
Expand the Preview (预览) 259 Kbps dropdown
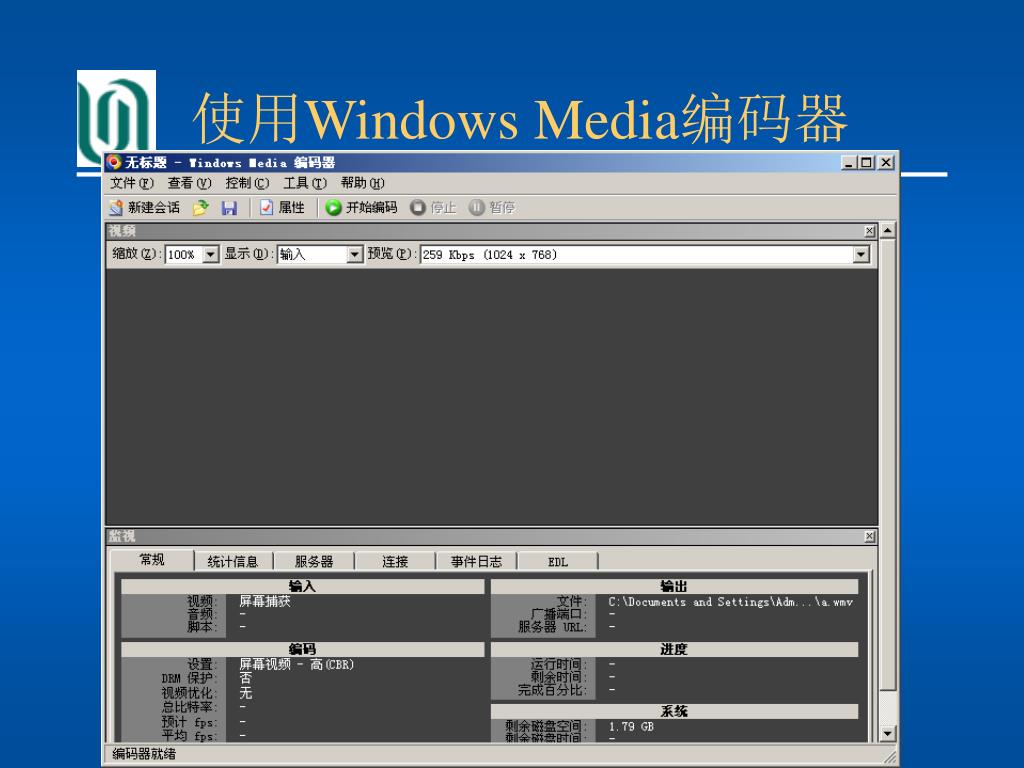[x=861, y=255]
